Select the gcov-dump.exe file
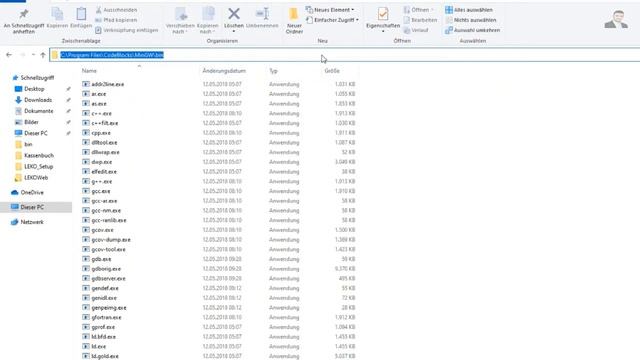The width and height of the screenshot is (640, 360). (111, 240)
